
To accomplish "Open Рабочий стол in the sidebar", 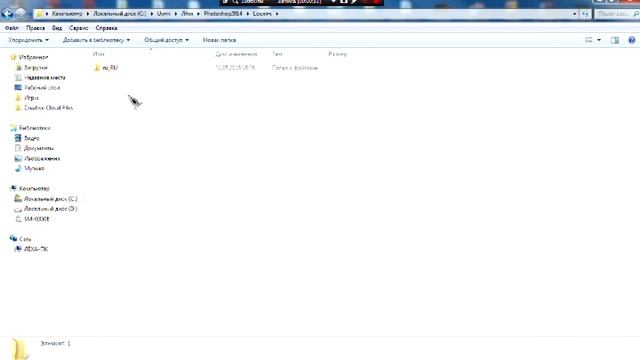I will click(42, 88).
